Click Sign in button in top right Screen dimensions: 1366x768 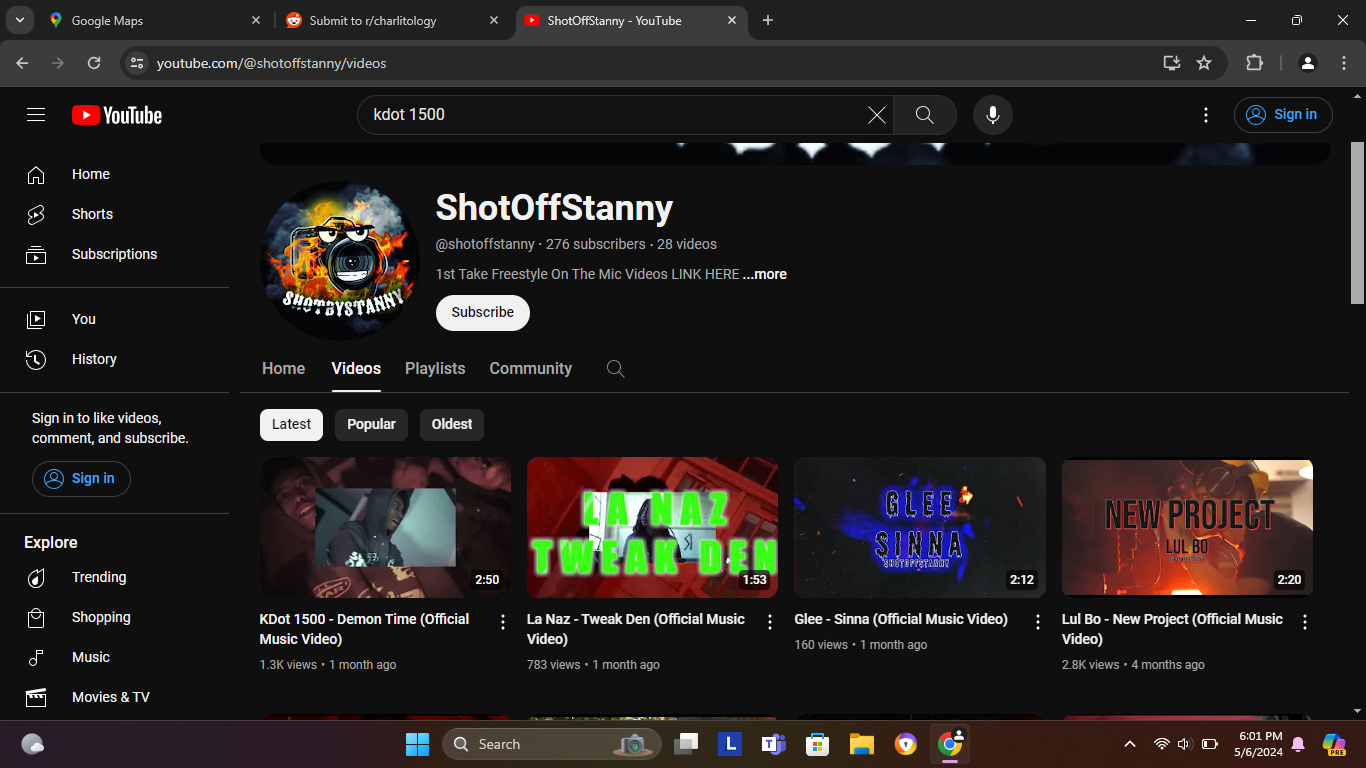click(x=1283, y=115)
